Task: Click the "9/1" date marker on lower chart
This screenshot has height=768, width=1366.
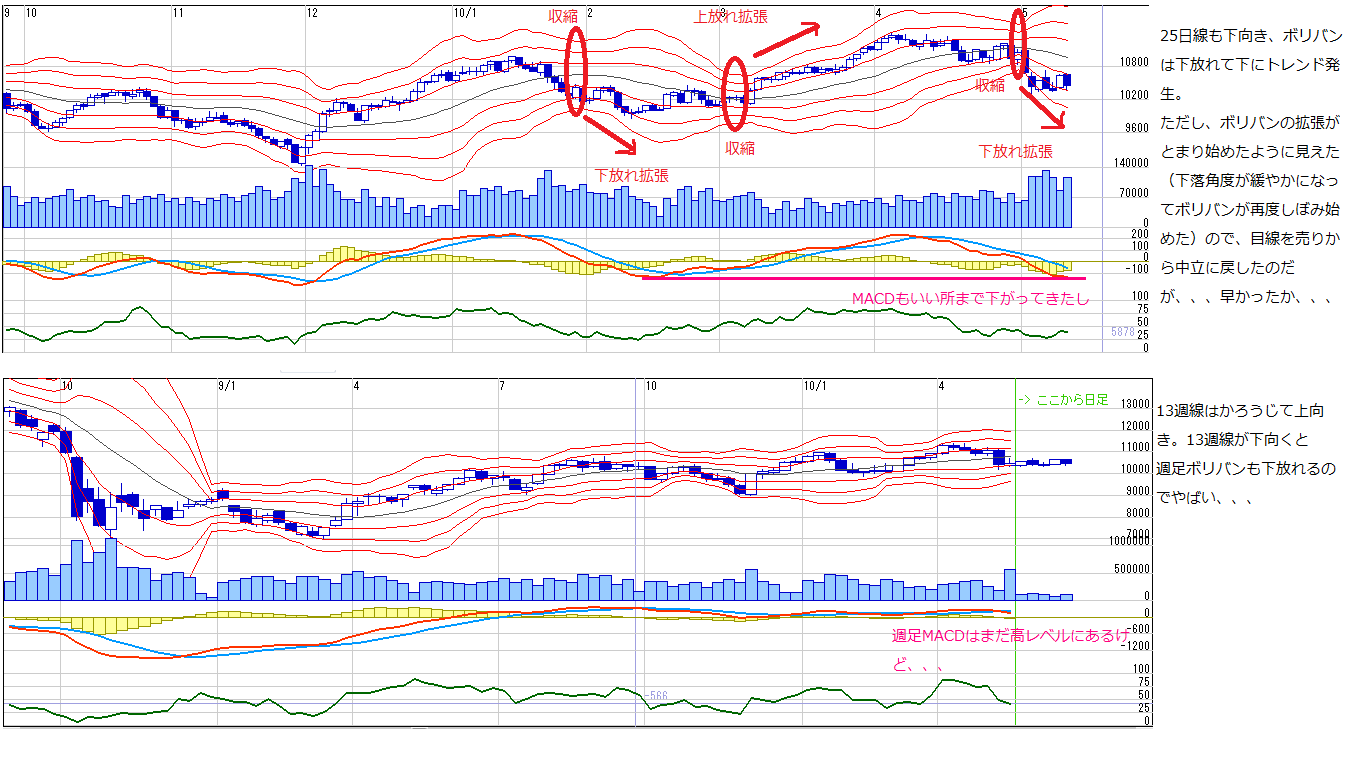Action: pyautogui.click(x=227, y=385)
